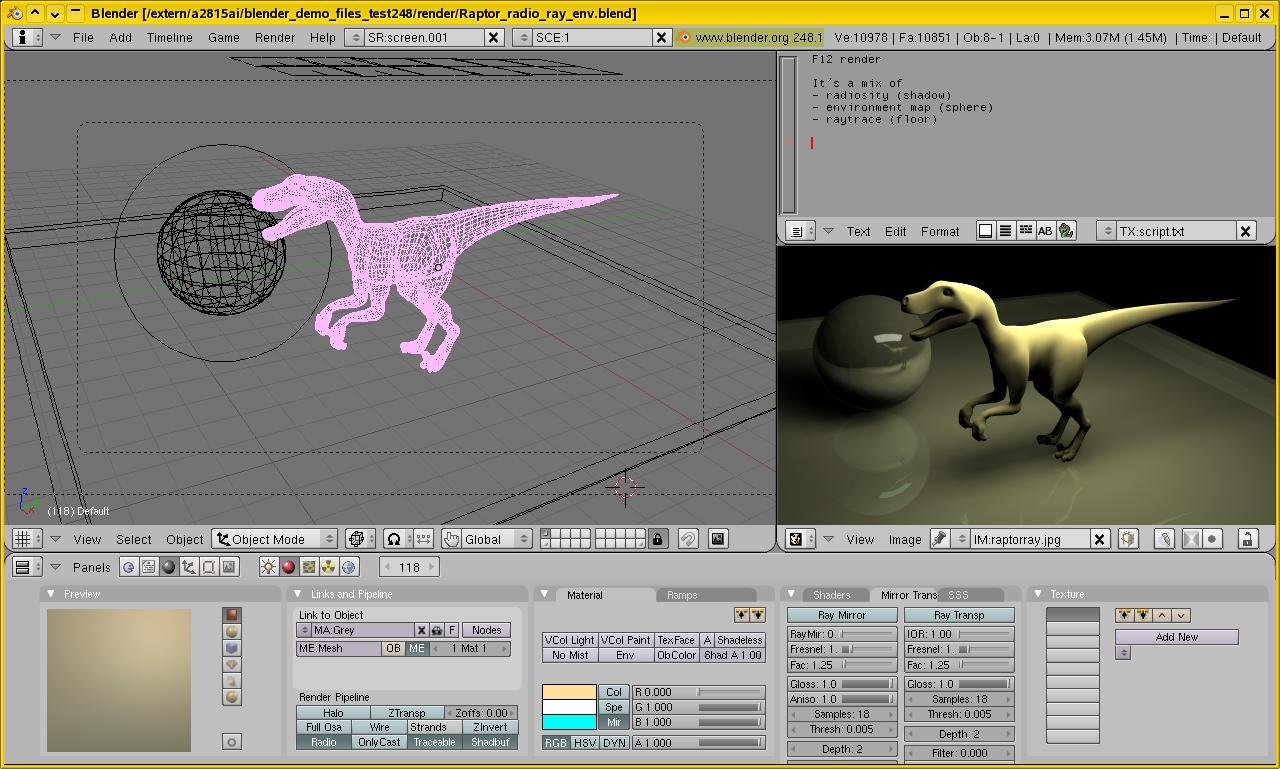Open the Object Mode dropdown menu
This screenshot has width=1280, height=769.
pyautogui.click(x=275, y=538)
